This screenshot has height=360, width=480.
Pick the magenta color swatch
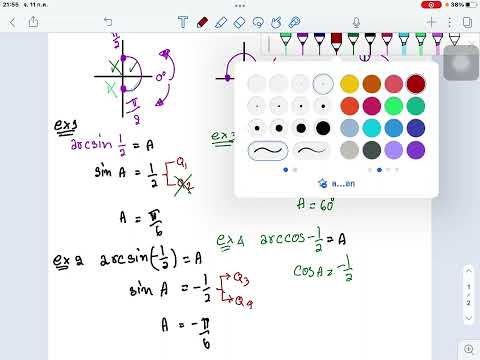pyautogui.click(x=372, y=106)
